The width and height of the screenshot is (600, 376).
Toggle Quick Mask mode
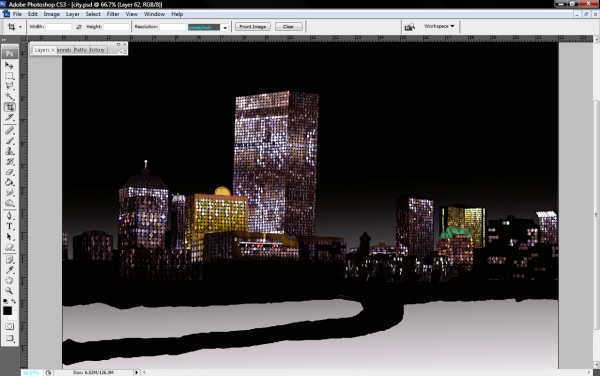click(9, 327)
